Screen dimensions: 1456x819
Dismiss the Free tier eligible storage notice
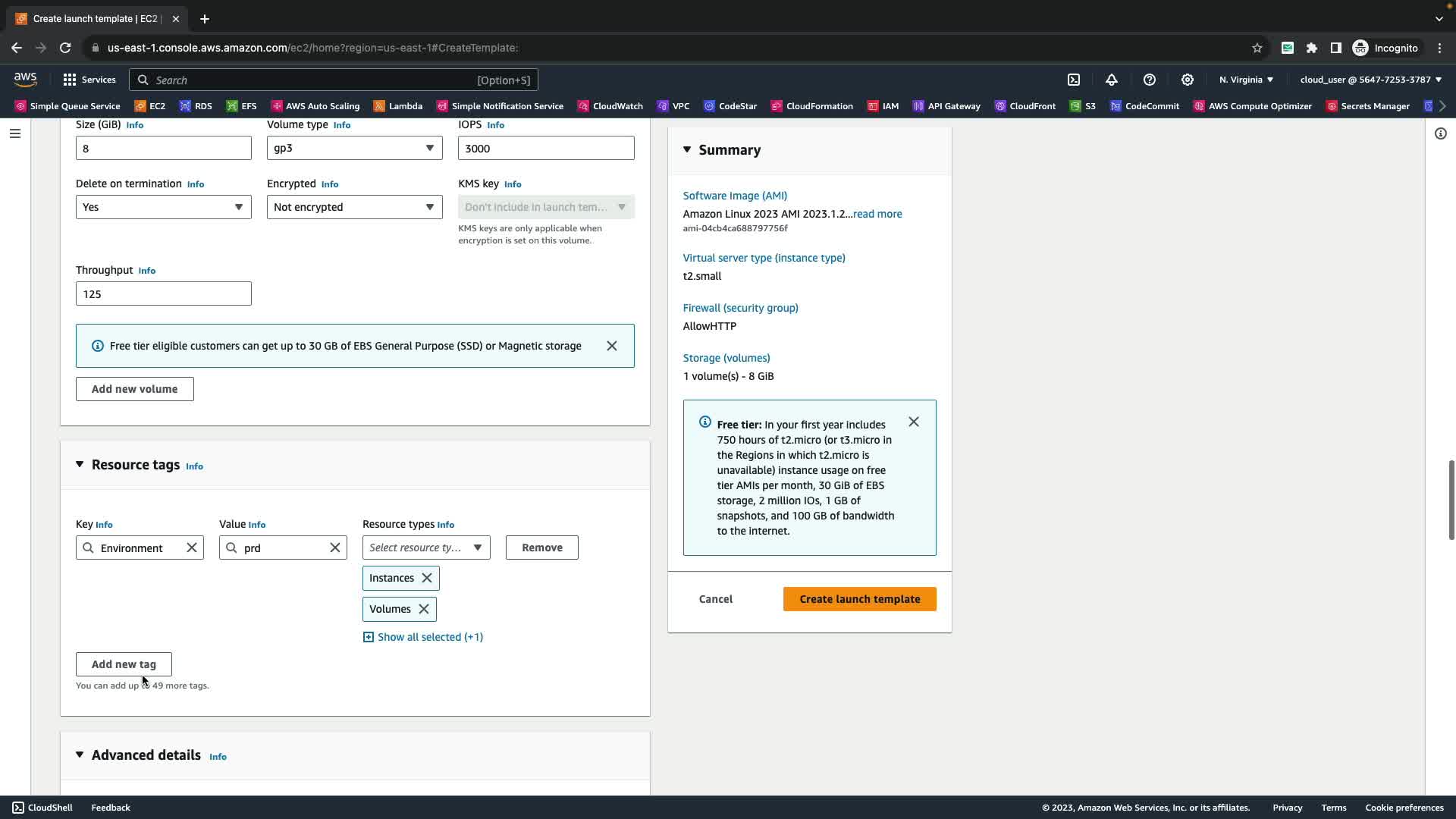coord(612,346)
